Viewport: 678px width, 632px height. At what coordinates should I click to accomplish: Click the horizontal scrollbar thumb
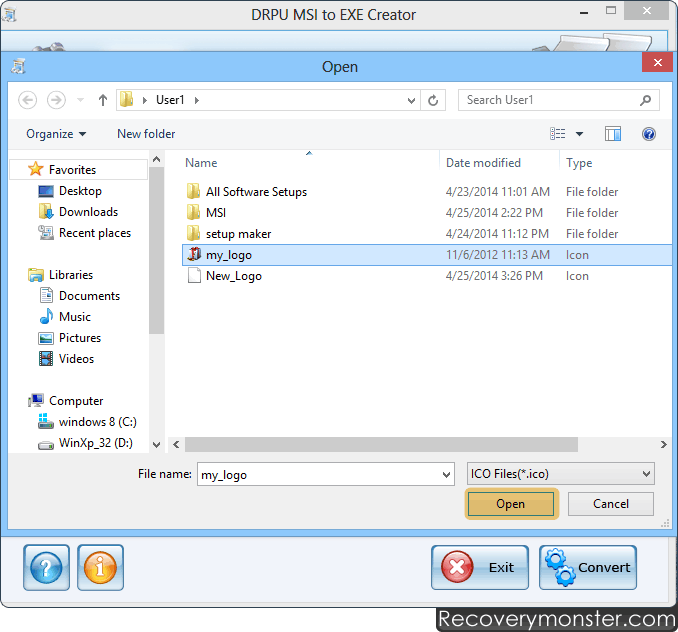coord(381,444)
